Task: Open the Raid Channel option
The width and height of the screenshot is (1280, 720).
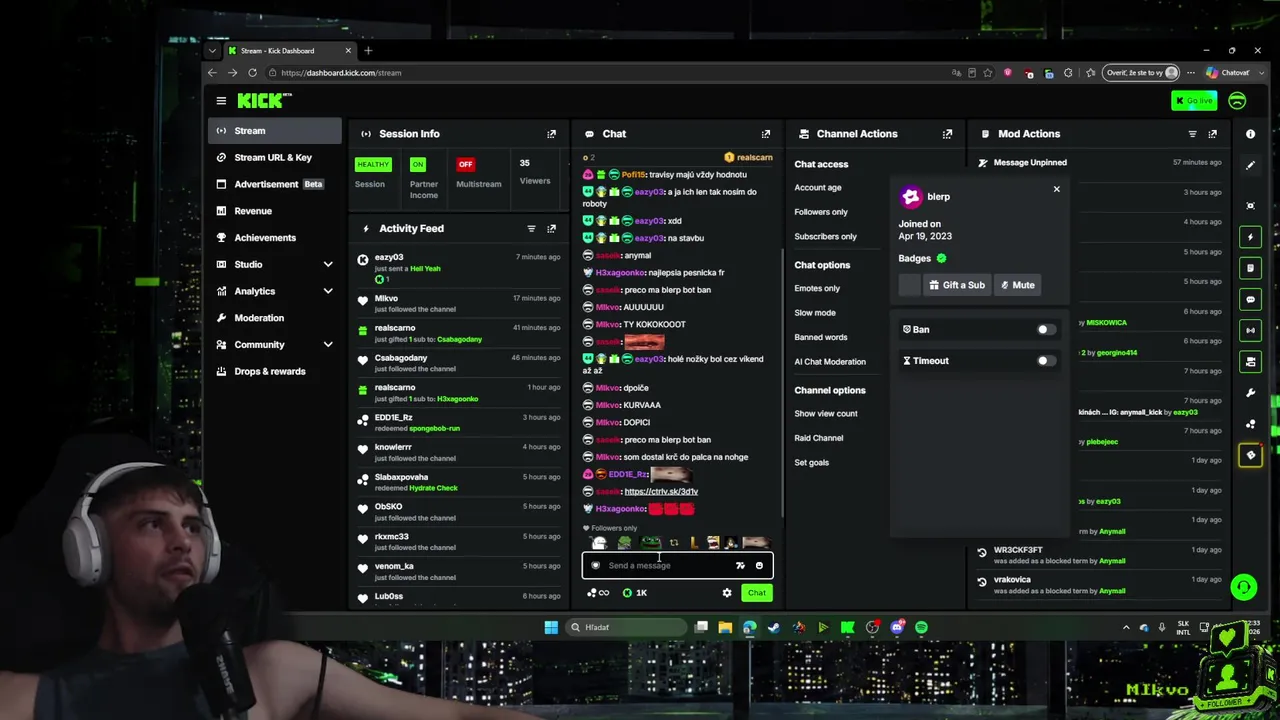Action: [x=819, y=438]
